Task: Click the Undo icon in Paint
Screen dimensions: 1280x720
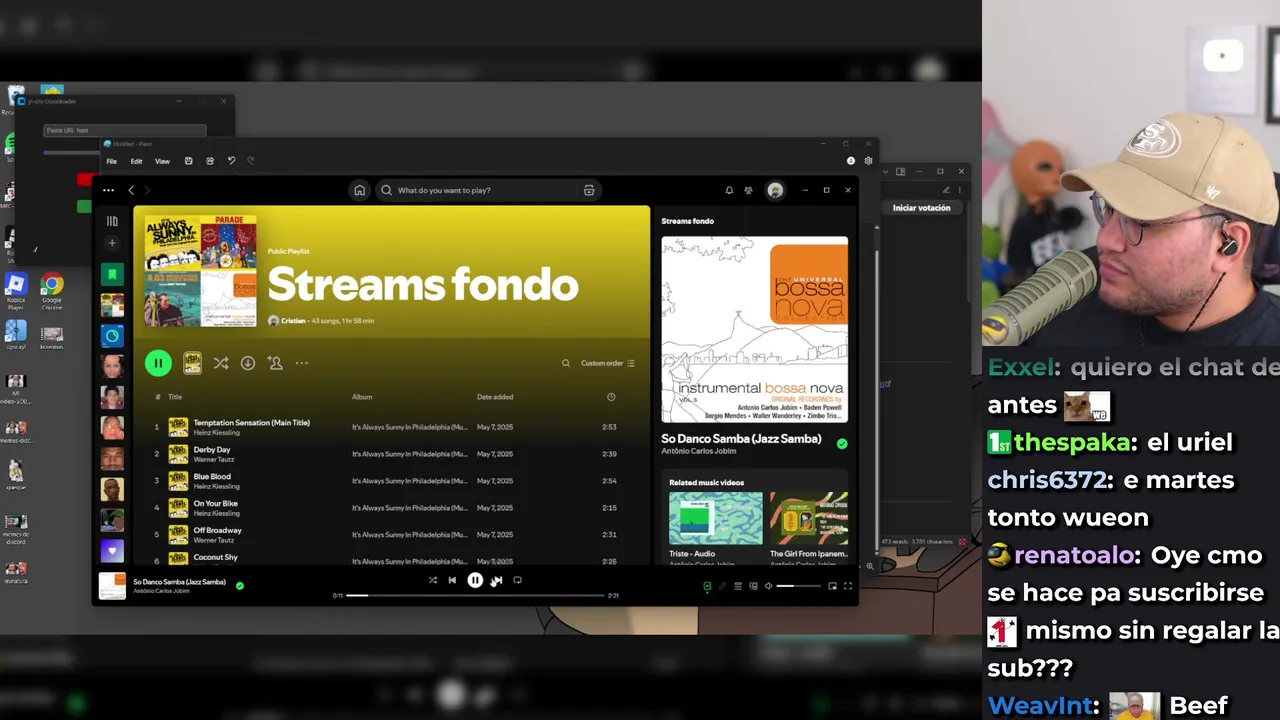Action: point(231,161)
